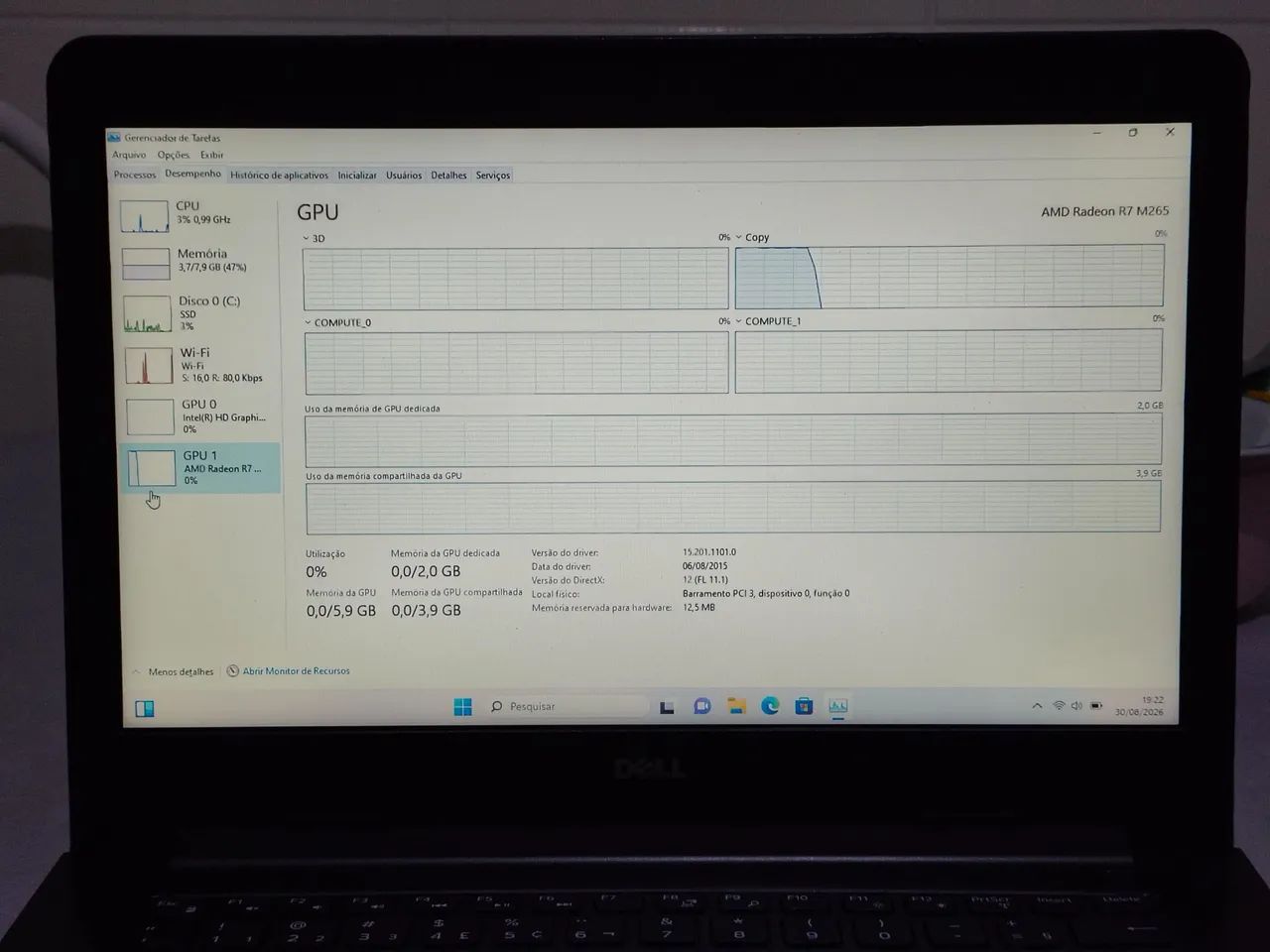Select the CPU performance graph thumbnail
This screenshot has height=952, width=1270.
click(145, 216)
